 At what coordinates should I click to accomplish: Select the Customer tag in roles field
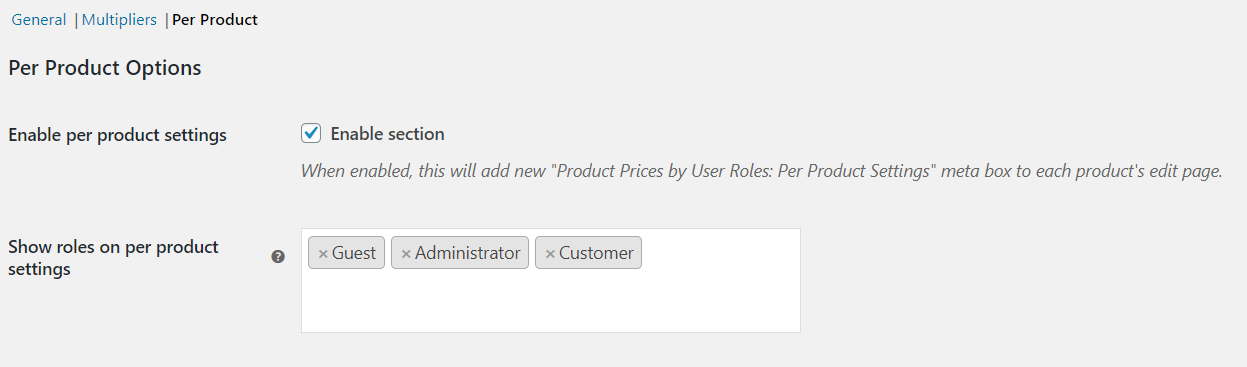[x=596, y=253]
